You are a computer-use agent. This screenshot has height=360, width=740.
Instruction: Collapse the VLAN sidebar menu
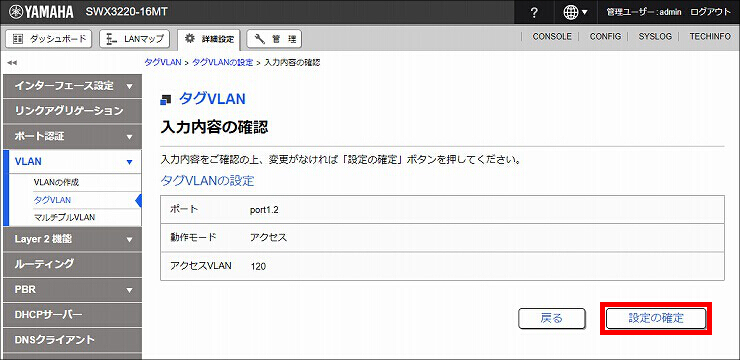tap(72, 161)
